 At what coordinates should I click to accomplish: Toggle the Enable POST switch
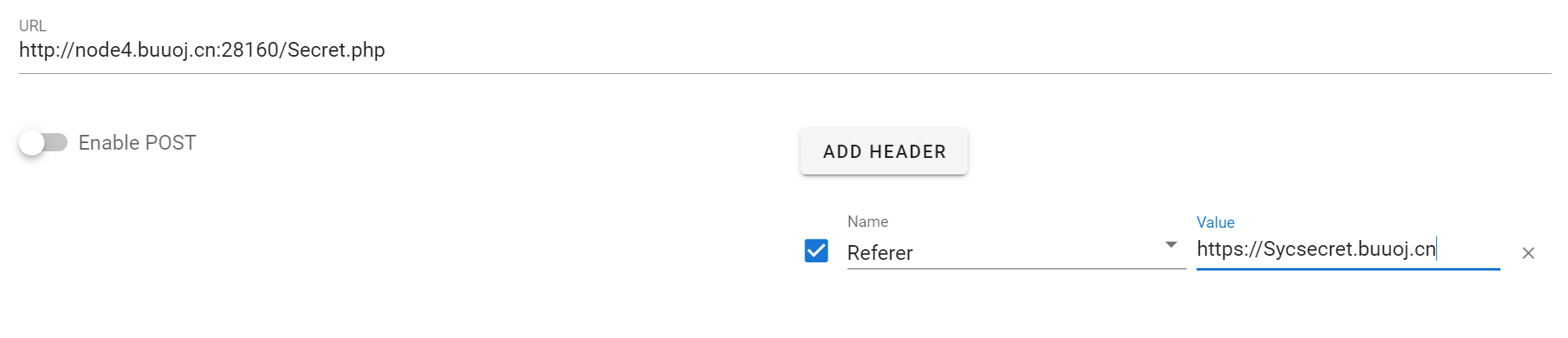pyautogui.click(x=44, y=143)
